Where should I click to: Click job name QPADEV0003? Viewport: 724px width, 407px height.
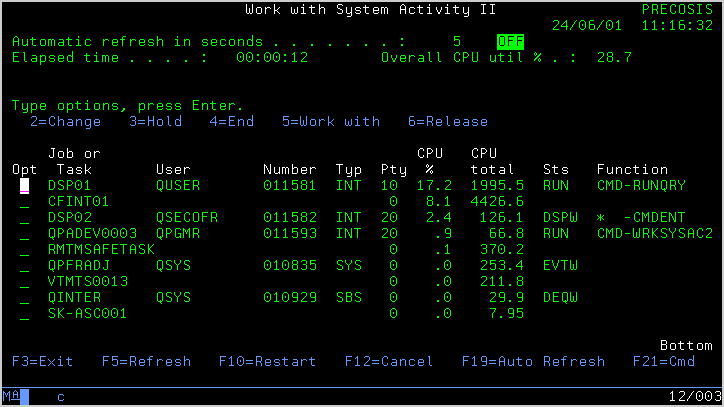92,234
